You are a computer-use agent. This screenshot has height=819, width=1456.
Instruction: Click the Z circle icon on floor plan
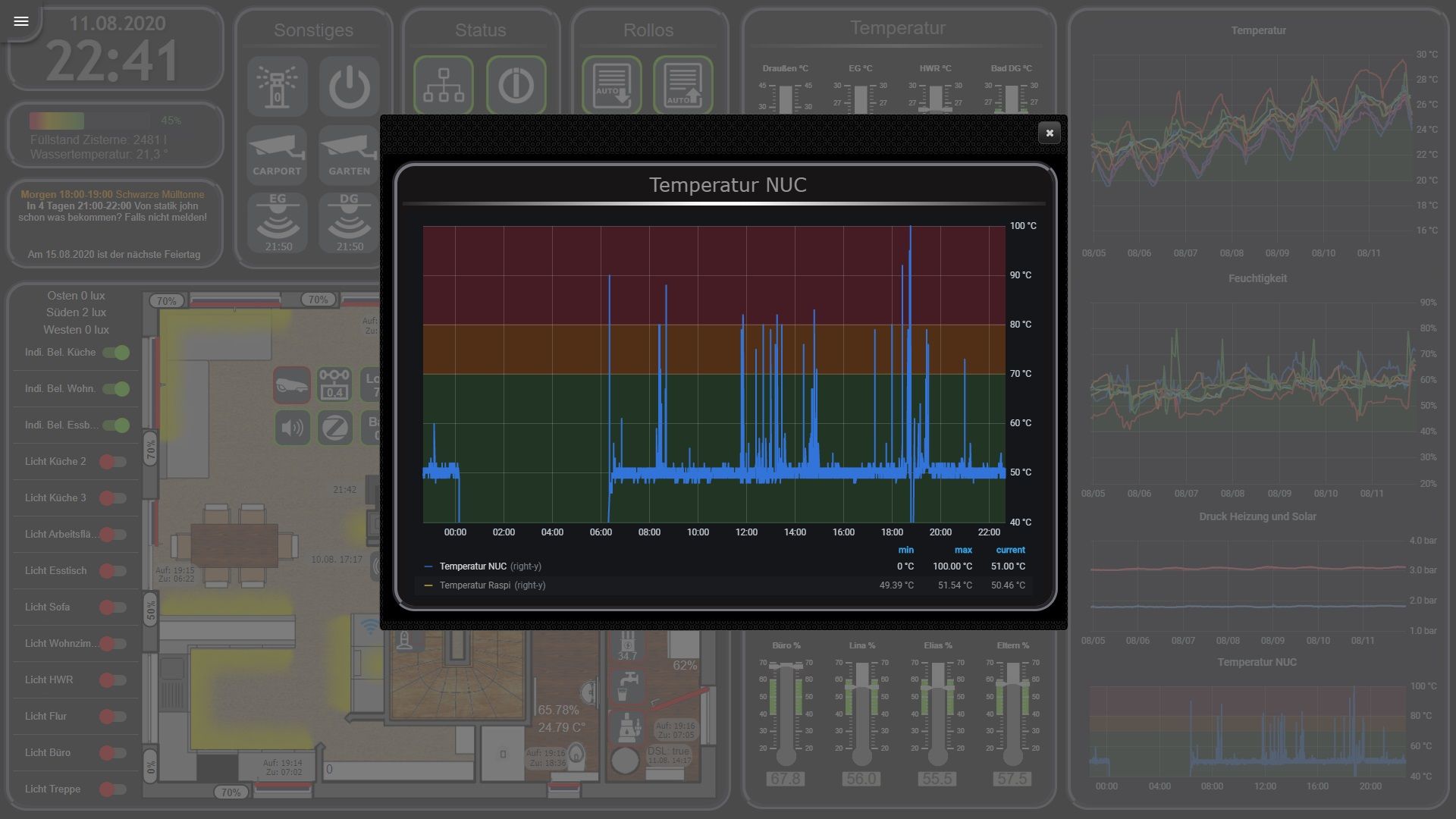pyautogui.click(x=334, y=428)
